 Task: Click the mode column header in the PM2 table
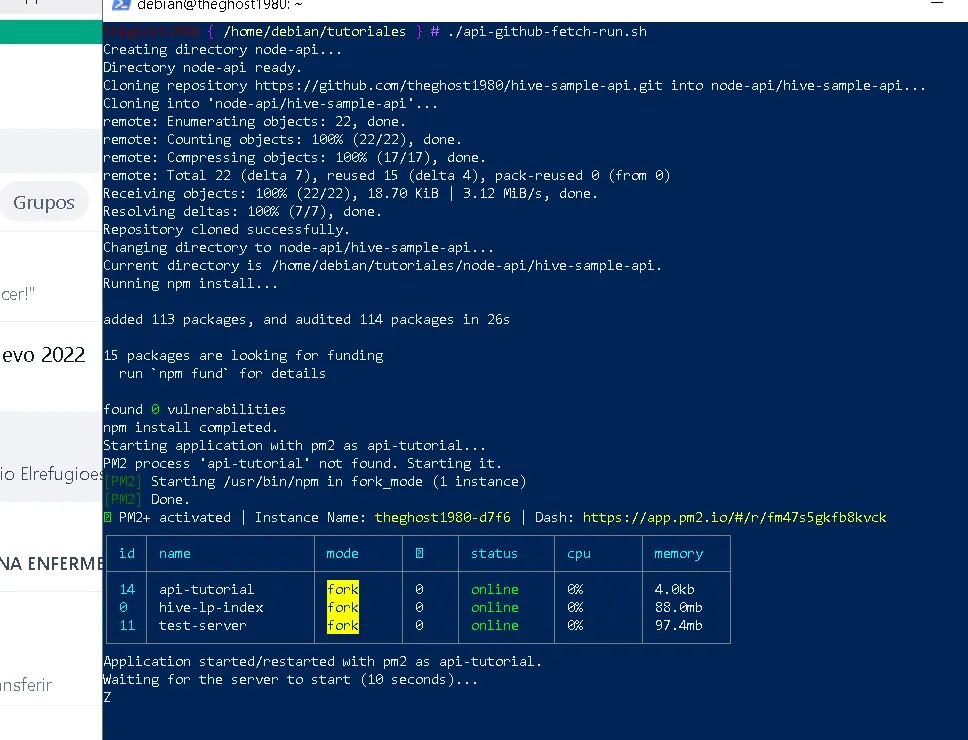click(x=342, y=554)
